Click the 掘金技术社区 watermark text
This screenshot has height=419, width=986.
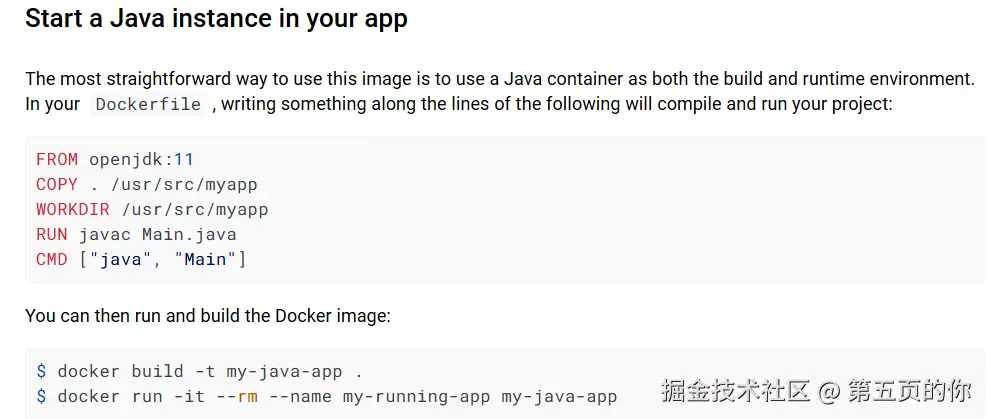click(x=735, y=389)
